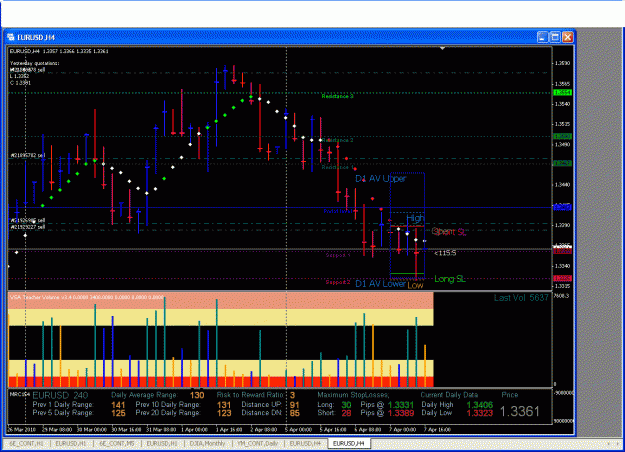Click the Short stop price 1.3389

pyautogui.click(x=401, y=413)
